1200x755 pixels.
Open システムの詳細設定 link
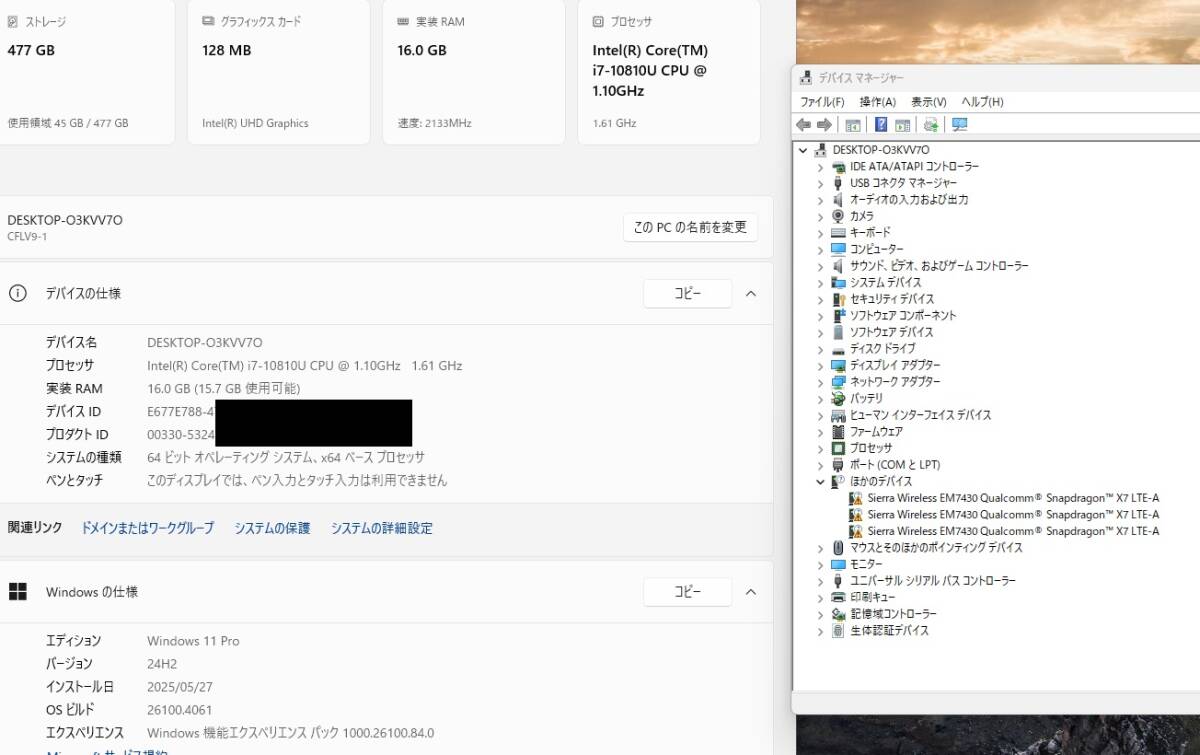pos(382,528)
